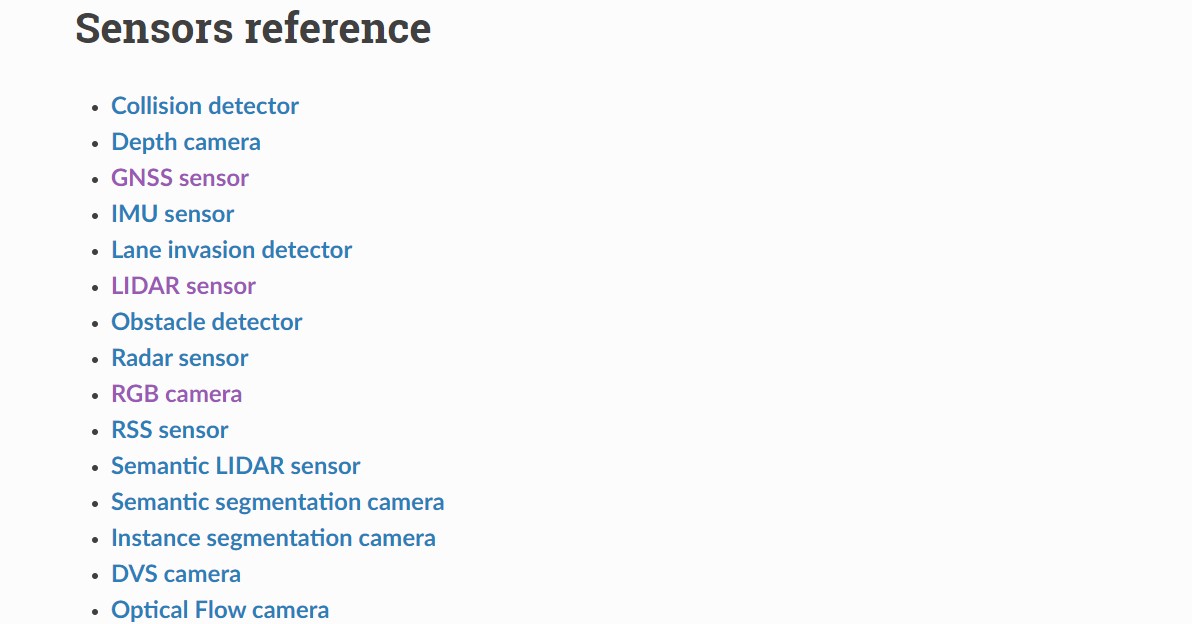The image size is (1192, 624).
Task: Click the Sensors reference heading
Action: point(253,28)
